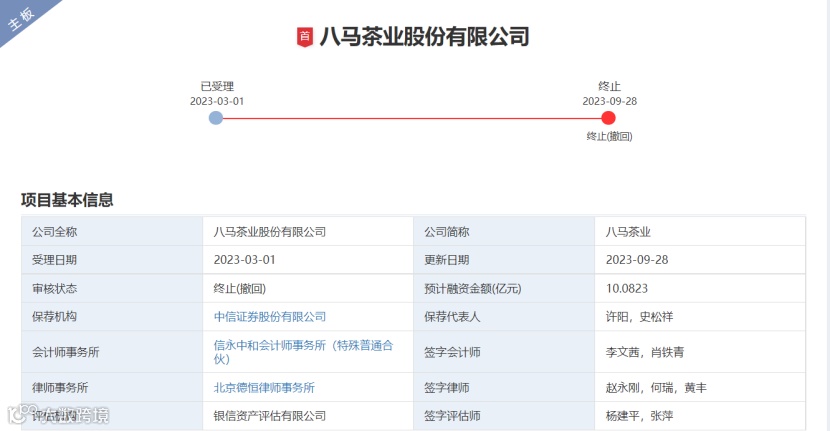Click the red 首 badge icon beside title
The image size is (830, 431).
304,37
